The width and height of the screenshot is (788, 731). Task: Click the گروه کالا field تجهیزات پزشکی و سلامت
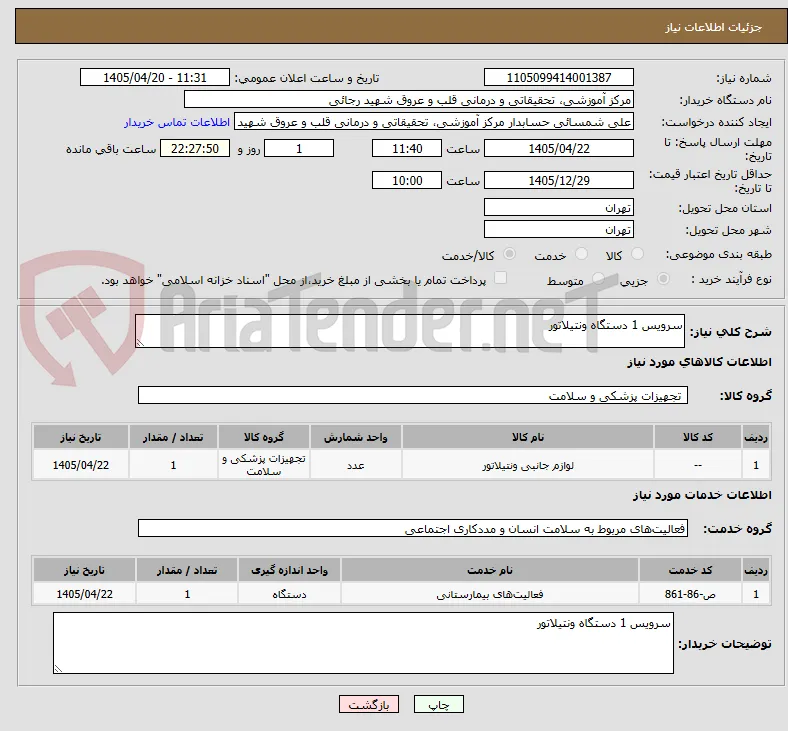tap(413, 395)
